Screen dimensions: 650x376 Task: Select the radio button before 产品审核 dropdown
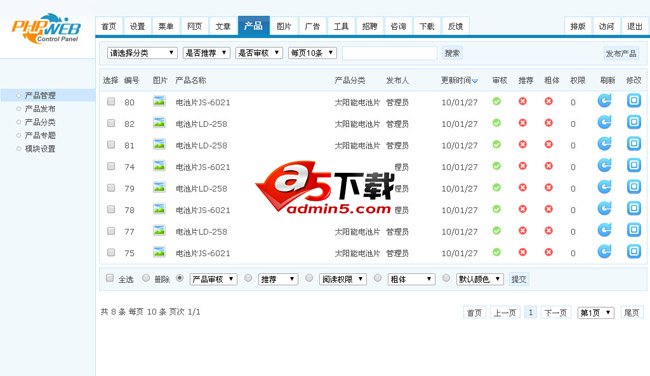pyautogui.click(x=180, y=278)
